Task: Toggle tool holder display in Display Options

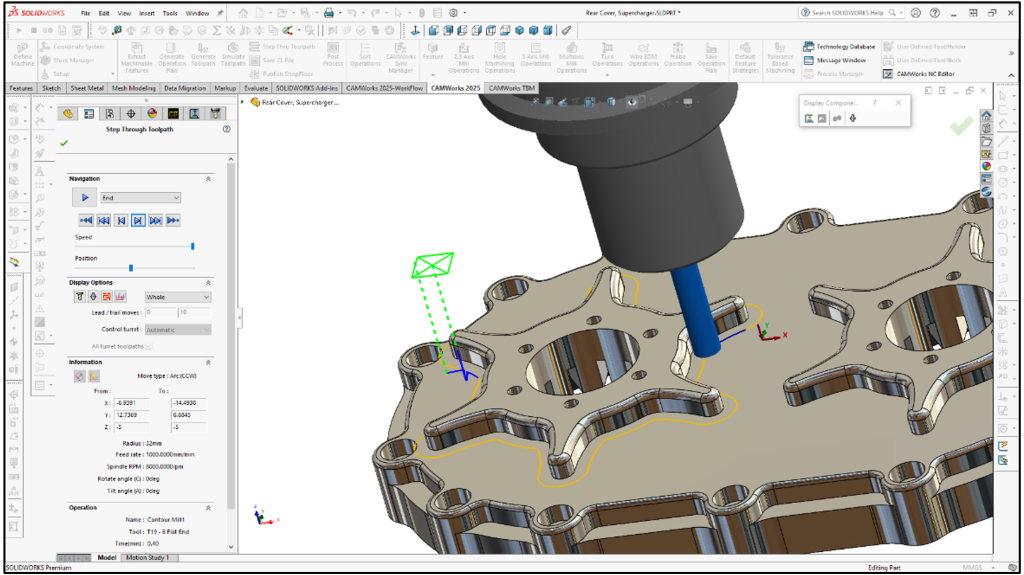Action: [x=93, y=297]
